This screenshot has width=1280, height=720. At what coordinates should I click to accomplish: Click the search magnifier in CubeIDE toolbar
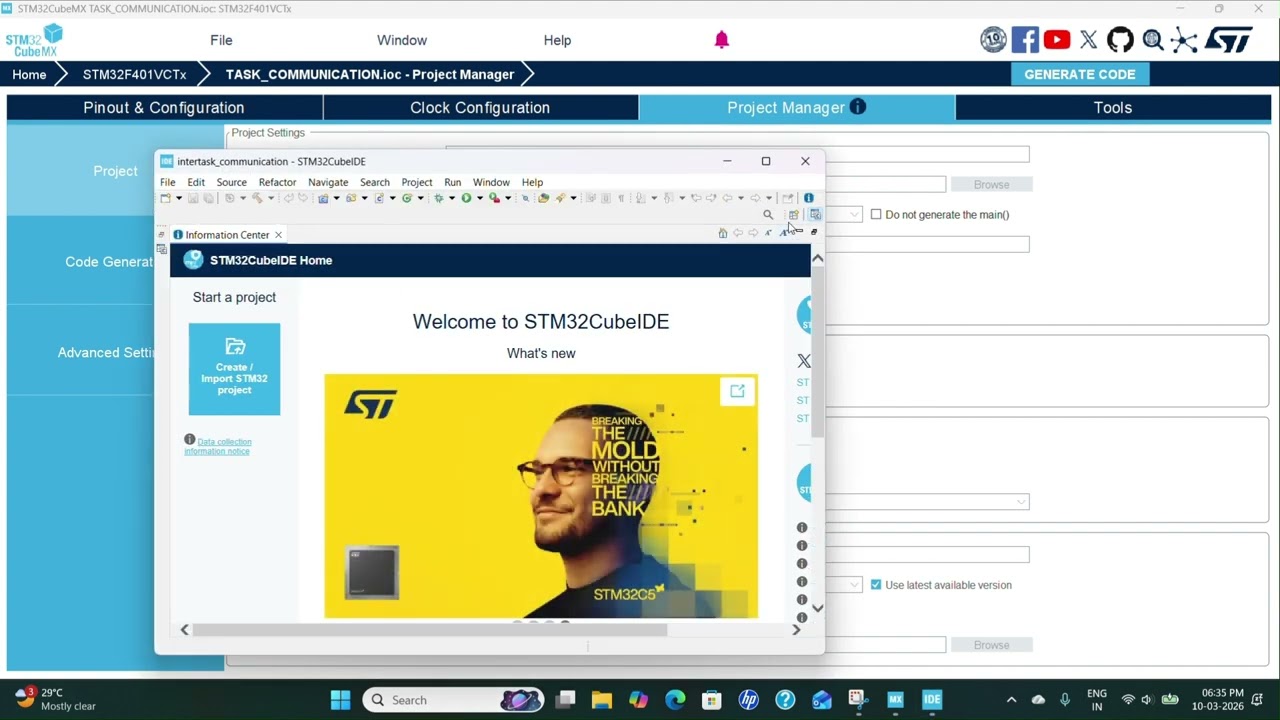click(768, 215)
